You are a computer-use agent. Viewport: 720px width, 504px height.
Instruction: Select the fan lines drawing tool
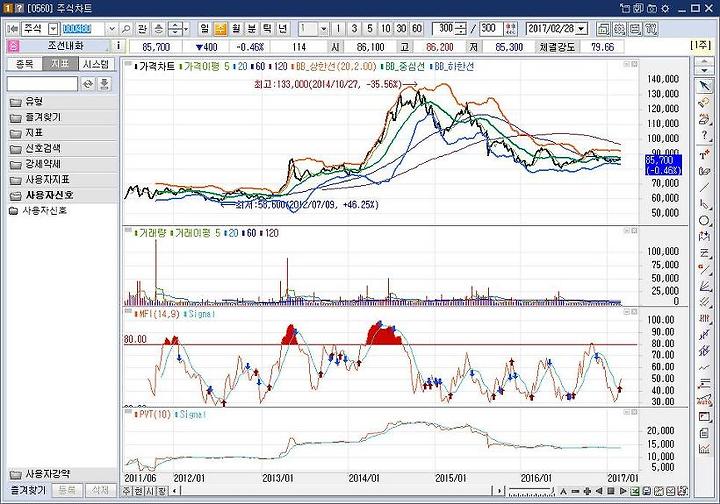pyautogui.click(x=704, y=286)
